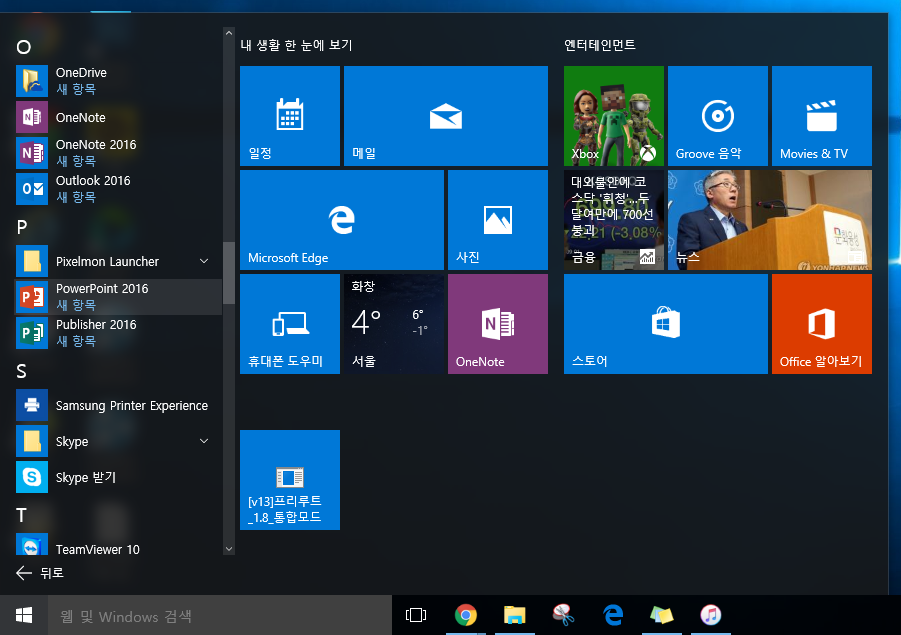Viewport: 901px width, 635px height.
Task: Open the OneDrive folder icon
Action: [x=32, y=81]
